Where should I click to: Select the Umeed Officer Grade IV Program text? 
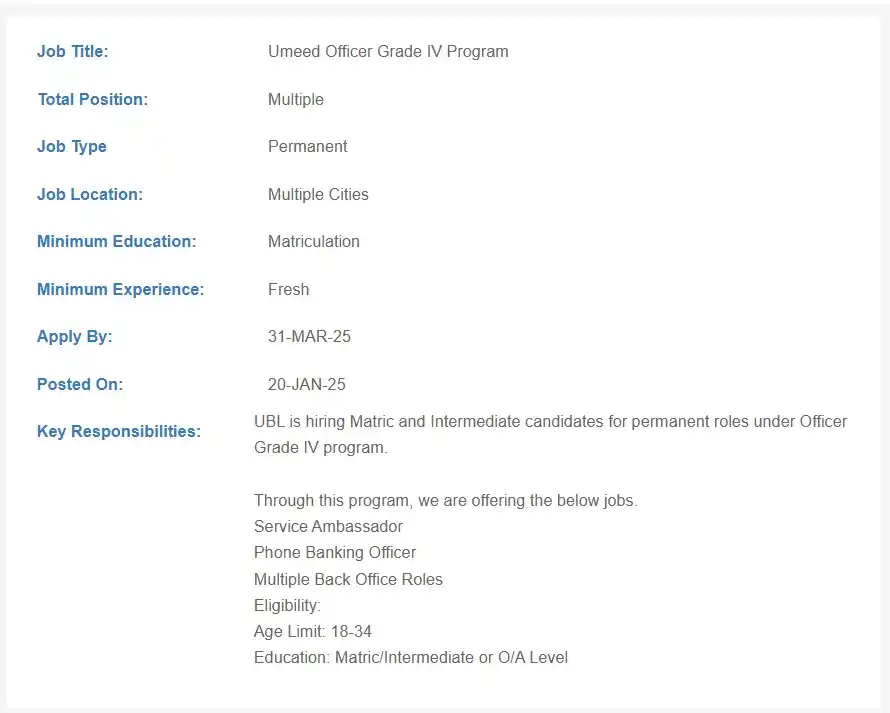(x=388, y=52)
